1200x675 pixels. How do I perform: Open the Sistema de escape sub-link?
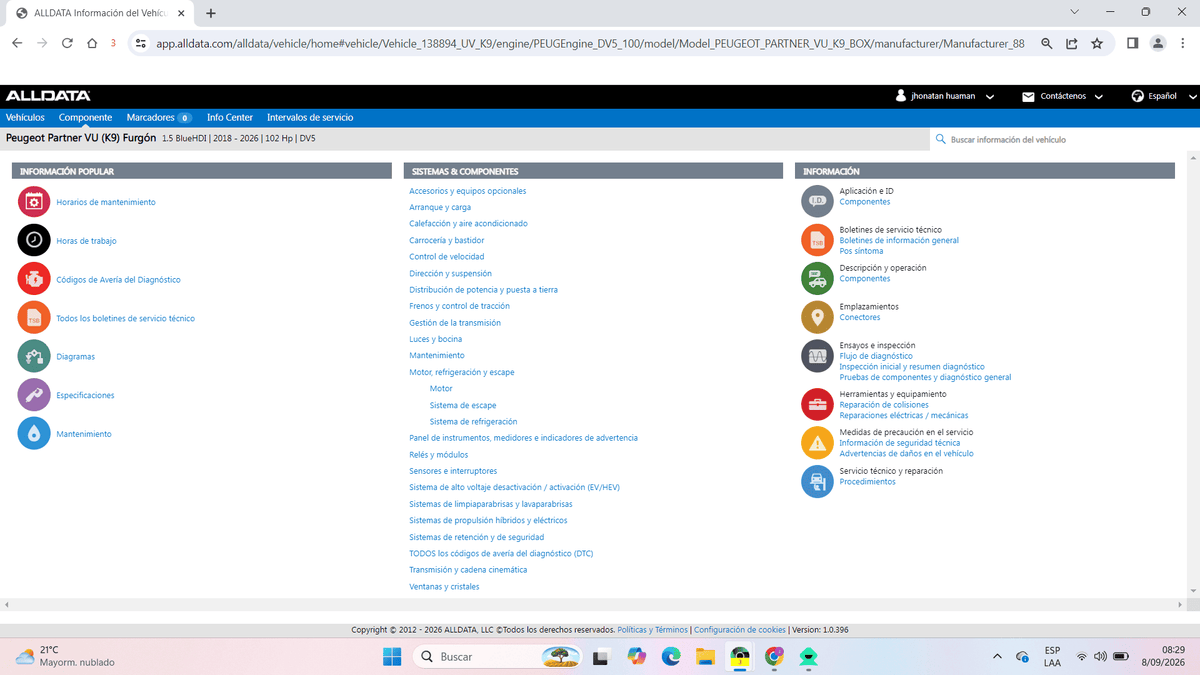[x=463, y=405]
